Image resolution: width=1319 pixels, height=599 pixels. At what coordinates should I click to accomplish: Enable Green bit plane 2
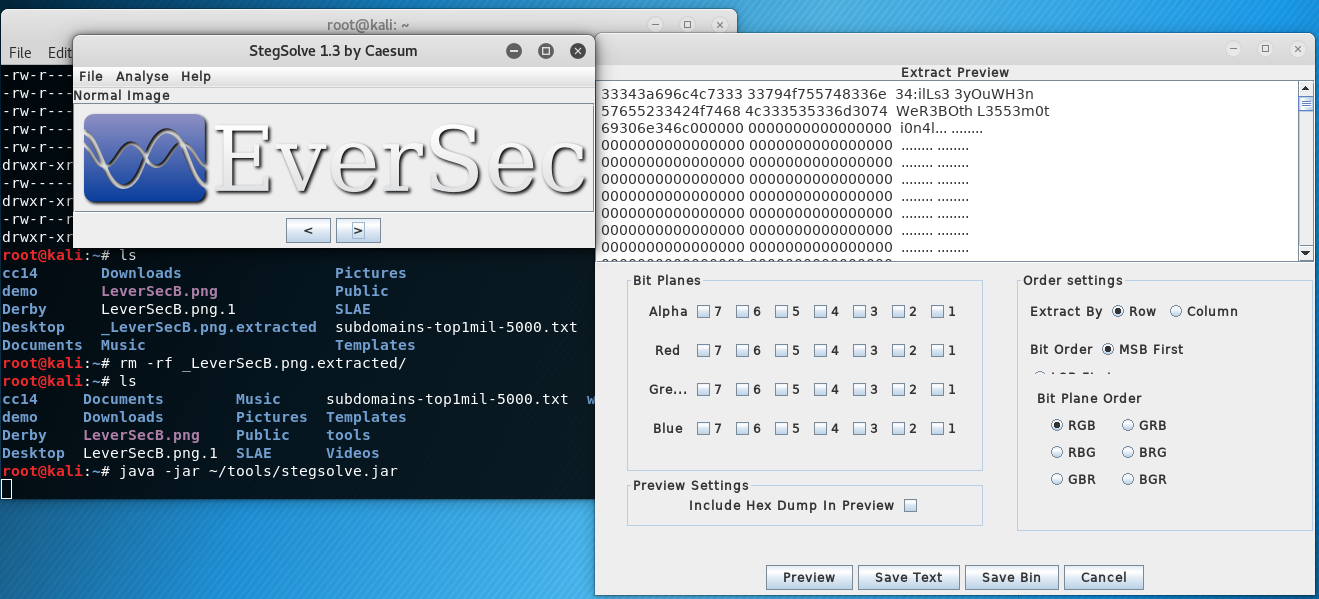point(899,389)
